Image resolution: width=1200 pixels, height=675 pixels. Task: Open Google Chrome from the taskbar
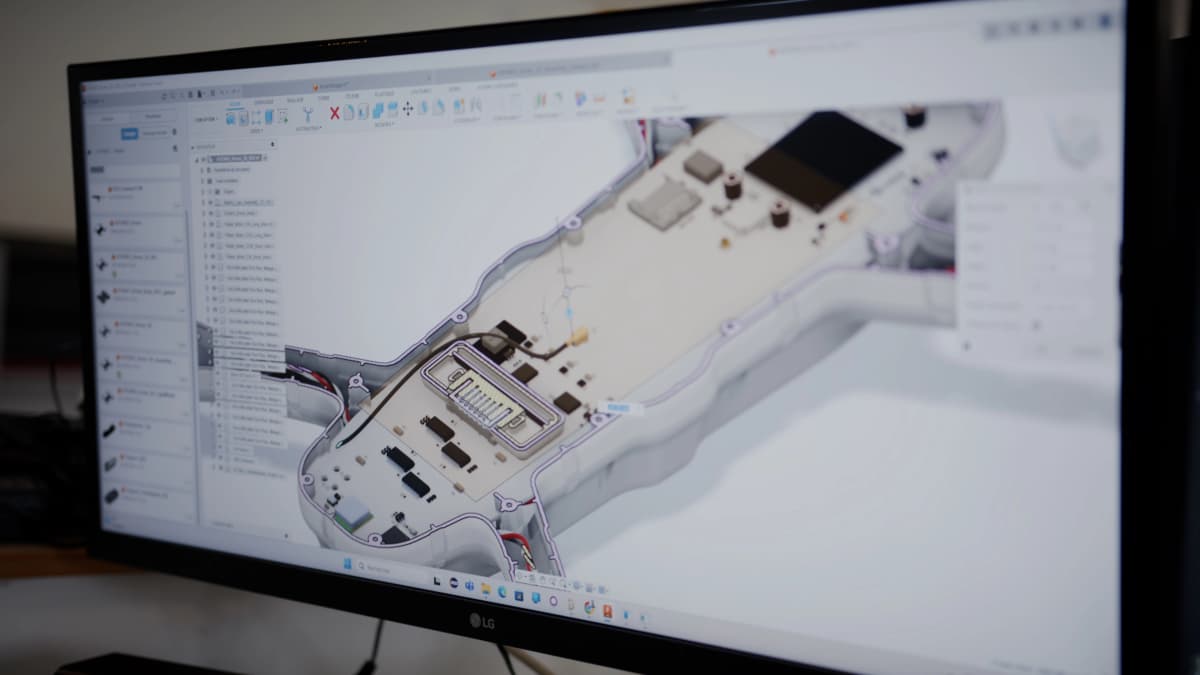pyautogui.click(x=589, y=606)
